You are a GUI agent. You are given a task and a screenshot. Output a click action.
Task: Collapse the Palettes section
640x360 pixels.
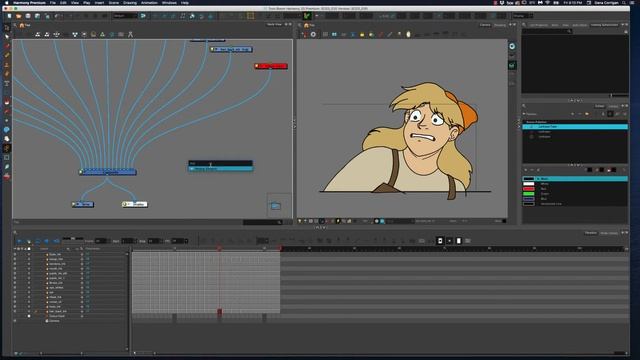coord(524,114)
